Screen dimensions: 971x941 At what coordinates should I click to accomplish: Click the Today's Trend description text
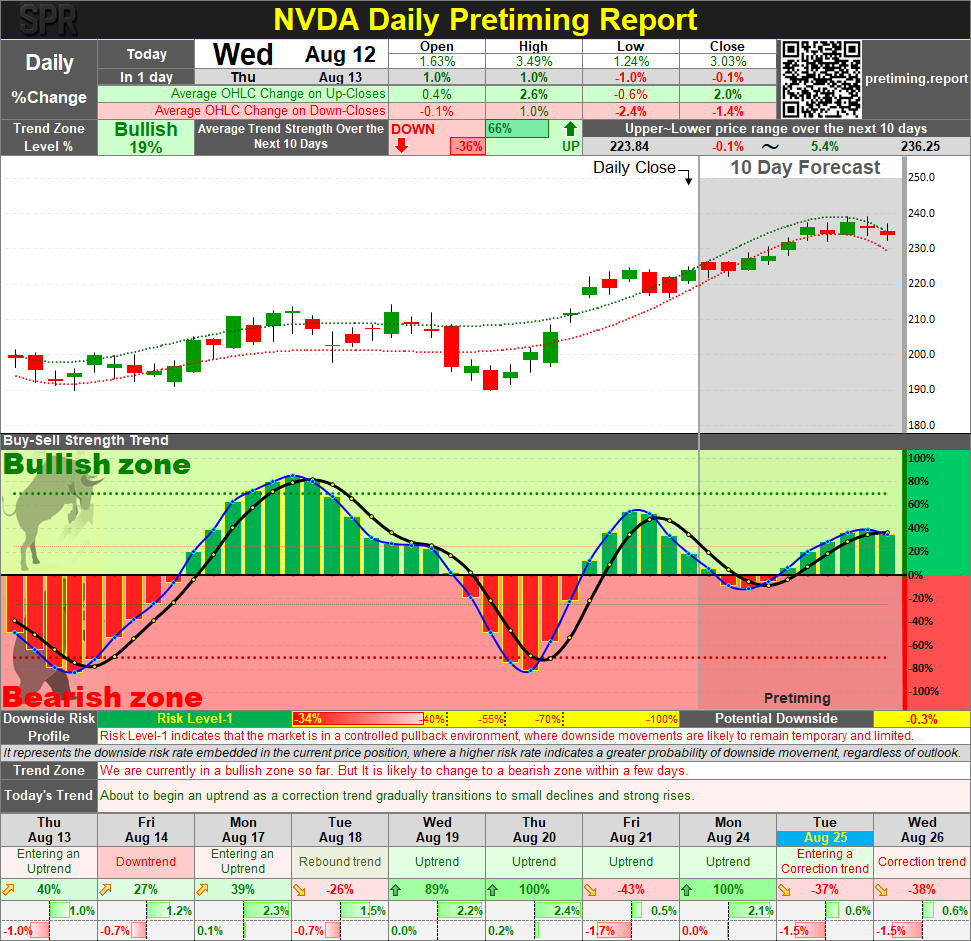pos(397,796)
